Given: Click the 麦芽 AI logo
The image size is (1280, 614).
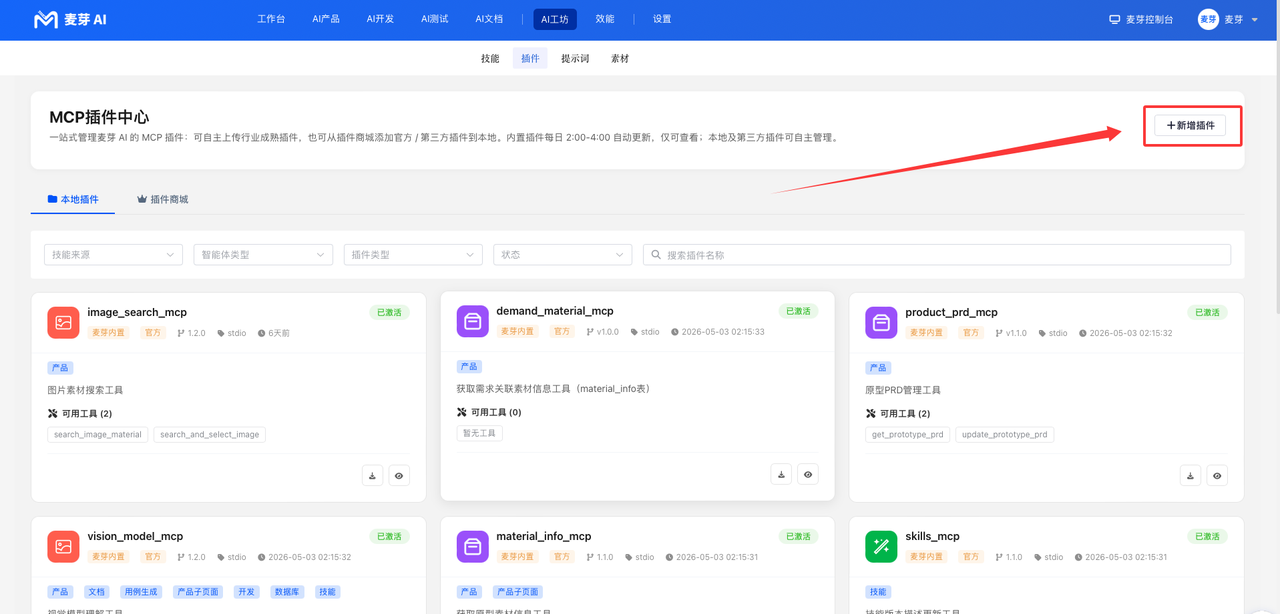Looking at the screenshot, I should [70, 19].
